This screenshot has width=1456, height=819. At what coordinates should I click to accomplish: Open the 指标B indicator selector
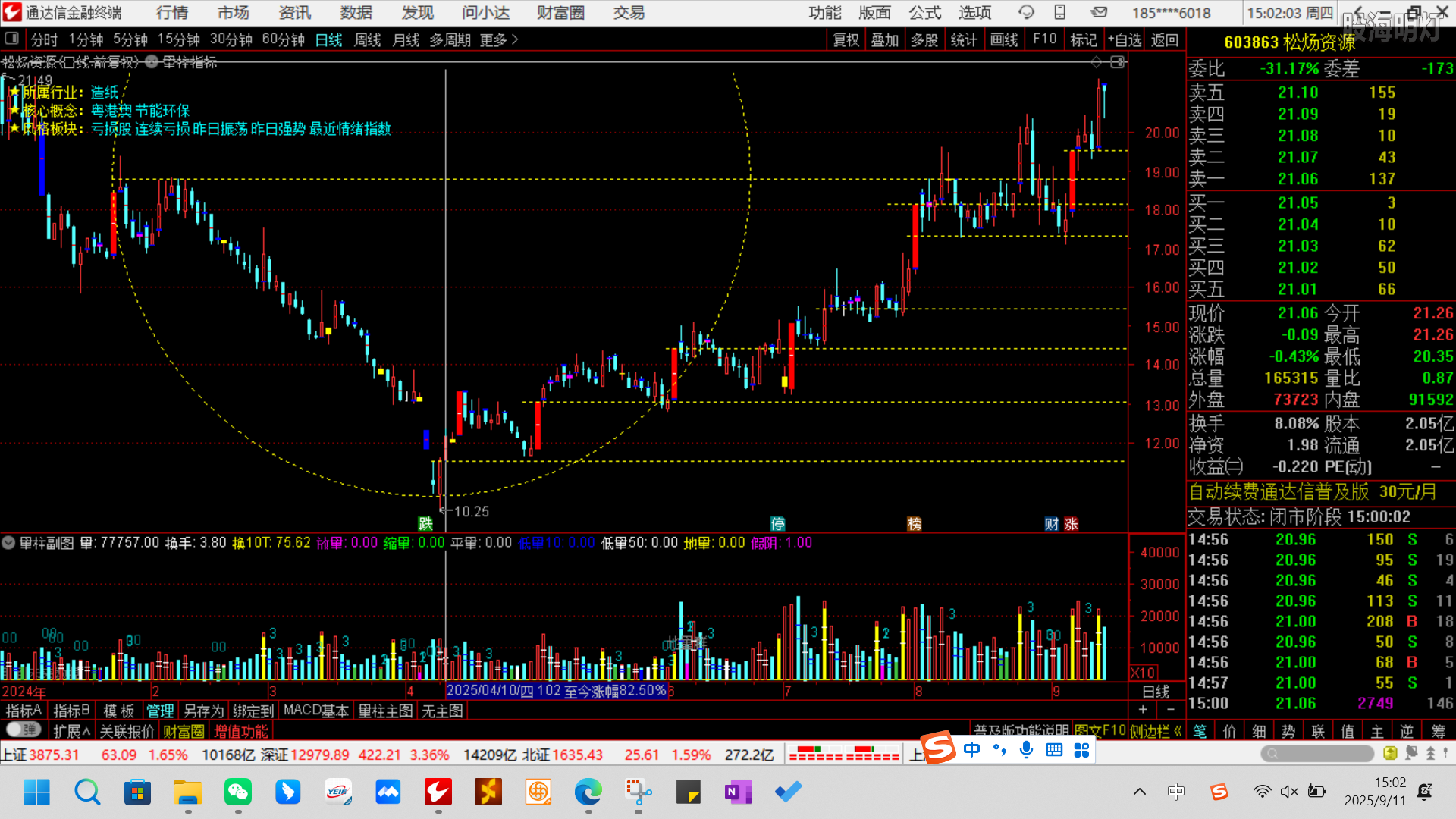point(72,711)
